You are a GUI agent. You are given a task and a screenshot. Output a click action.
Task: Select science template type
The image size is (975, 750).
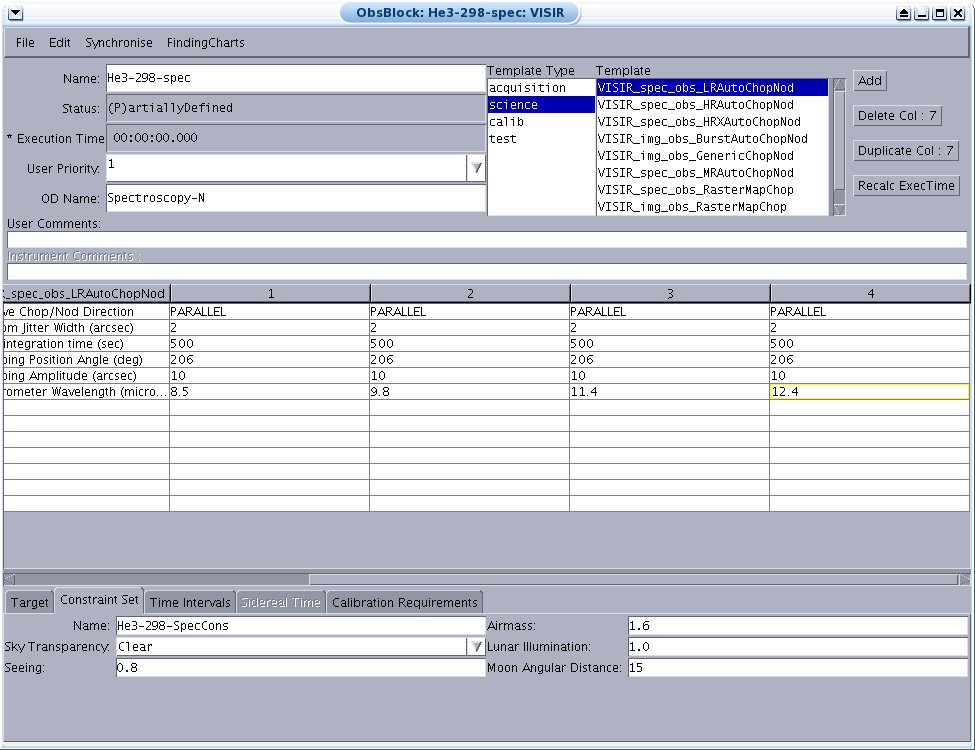541,104
